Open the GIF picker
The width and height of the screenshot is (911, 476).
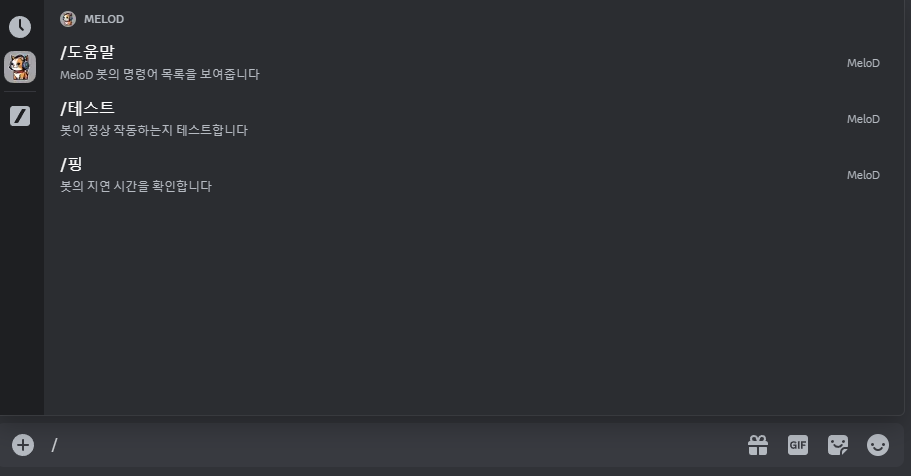pos(798,445)
